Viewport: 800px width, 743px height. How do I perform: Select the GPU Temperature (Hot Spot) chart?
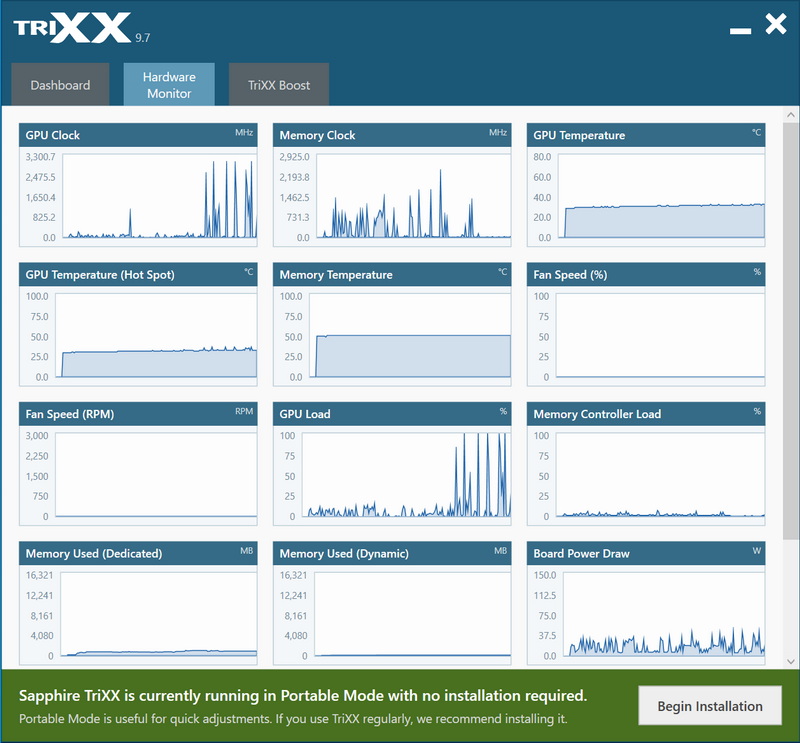point(156,335)
